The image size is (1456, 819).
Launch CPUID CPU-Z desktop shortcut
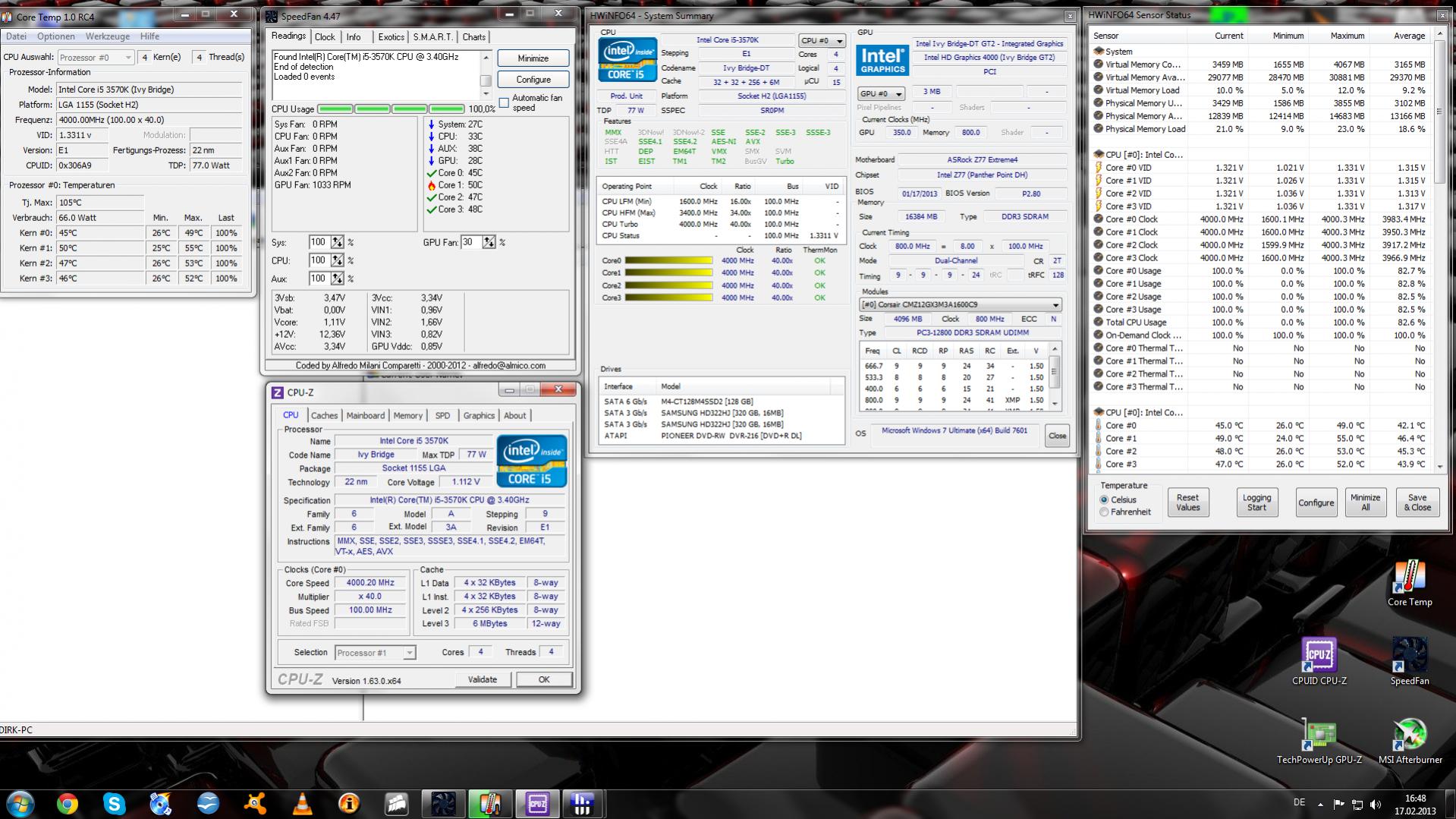pyautogui.click(x=1319, y=660)
